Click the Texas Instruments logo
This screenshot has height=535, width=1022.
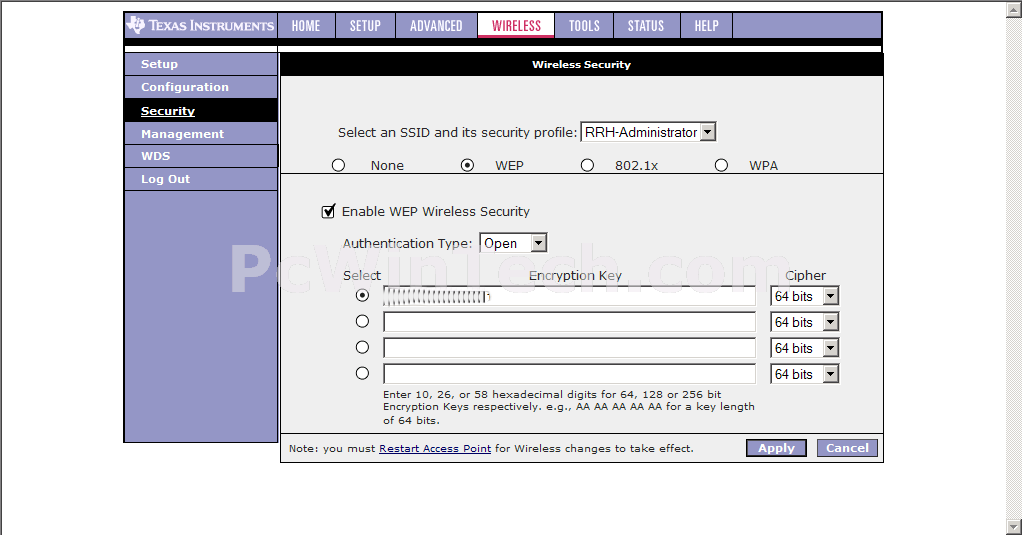201,25
